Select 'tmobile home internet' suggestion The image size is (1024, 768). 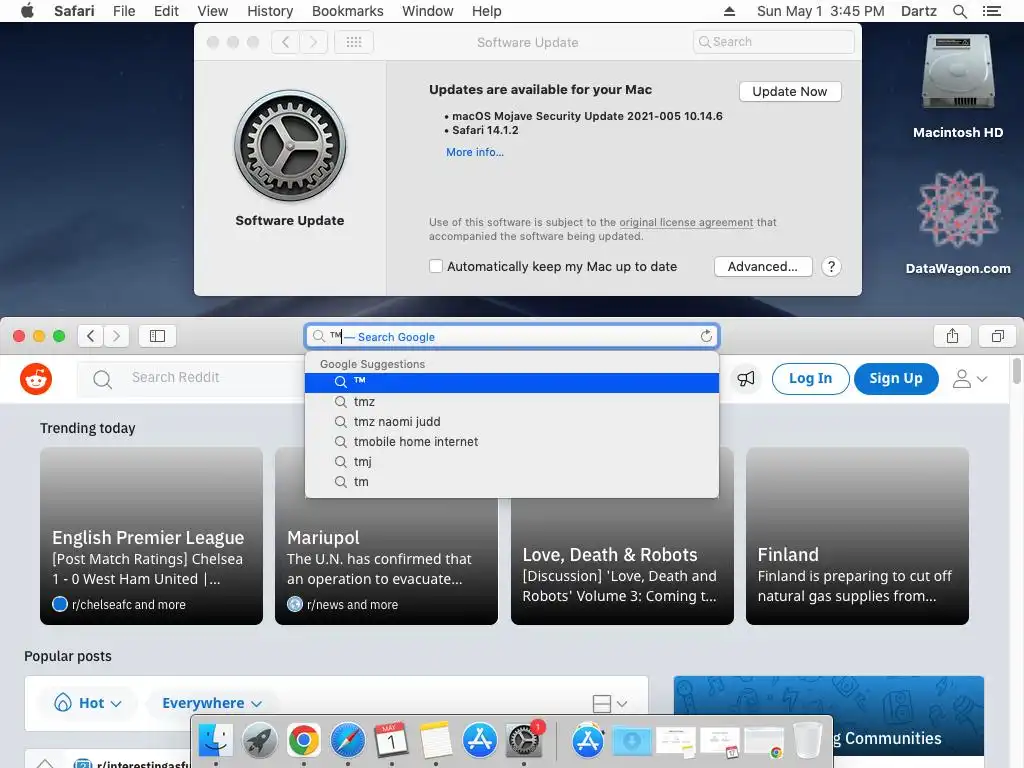click(512, 442)
